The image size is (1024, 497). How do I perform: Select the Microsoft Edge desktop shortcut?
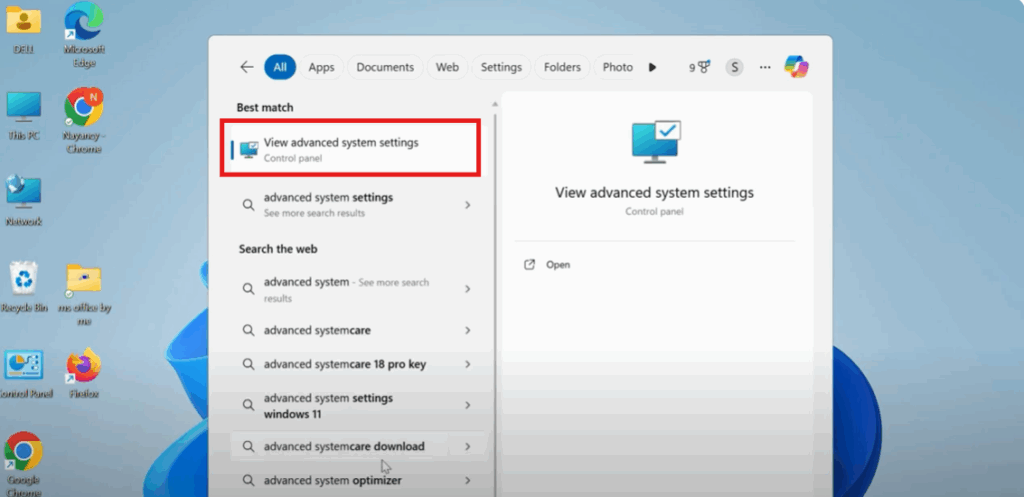coord(84,35)
